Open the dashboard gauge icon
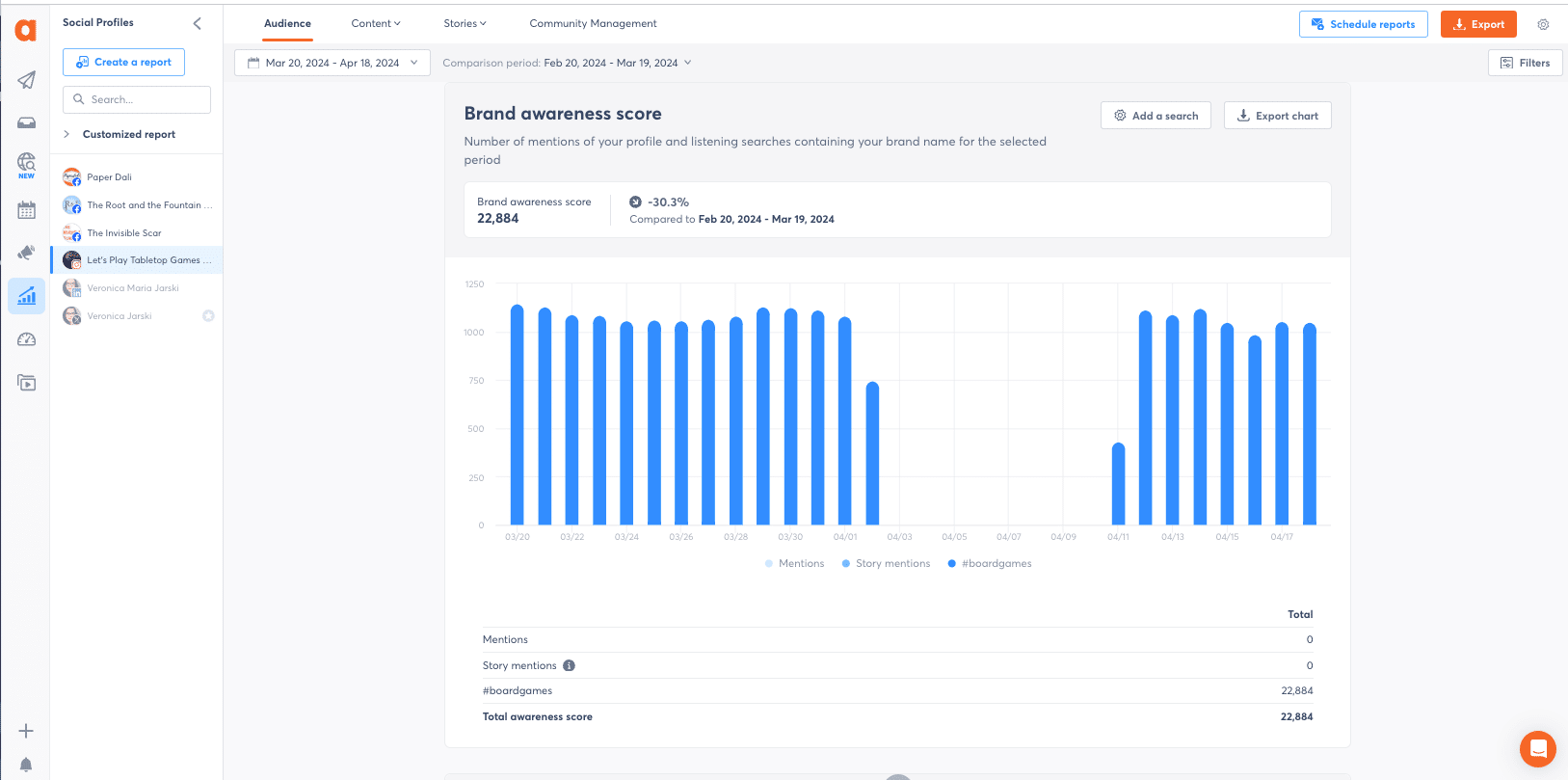This screenshot has width=1568, height=780. pos(26,339)
